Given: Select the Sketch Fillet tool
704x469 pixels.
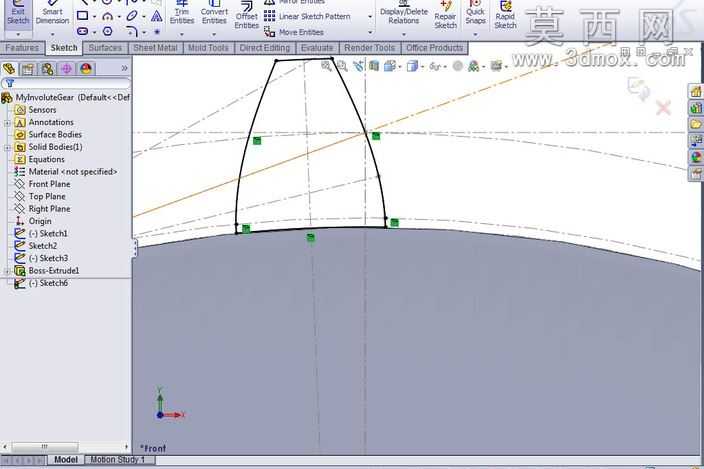Looking at the screenshot, I should click(x=132, y=31).
